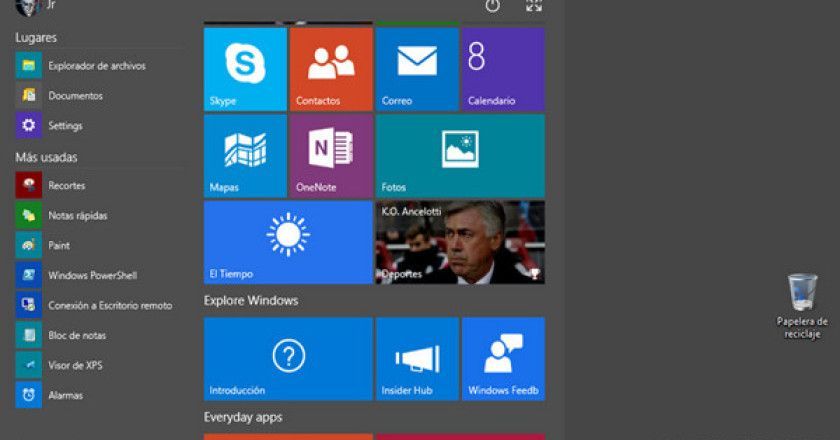Viewport: 840px width, 440px height.
Task: Click the Lugares section heading
Action: click(x=36, y=38)
